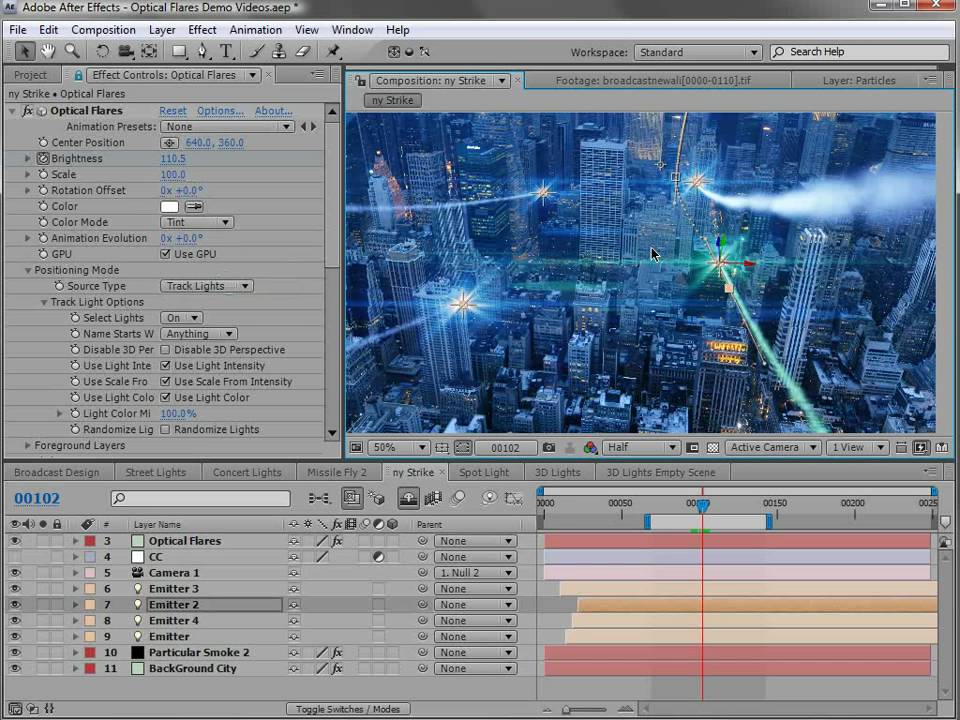Screen dimensions: 960x720
Task: Select the Puppet Pin tool
Action: pyautogui.click(x=332, y=51)
